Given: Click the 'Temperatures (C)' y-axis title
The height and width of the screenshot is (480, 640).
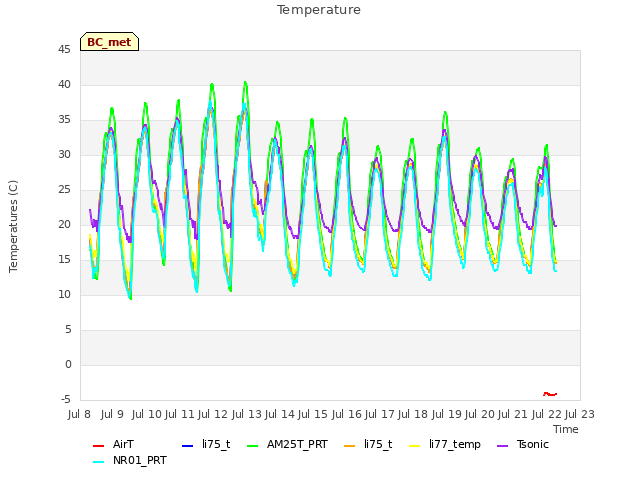Looking at the screenshot, I should coord(13,226).
